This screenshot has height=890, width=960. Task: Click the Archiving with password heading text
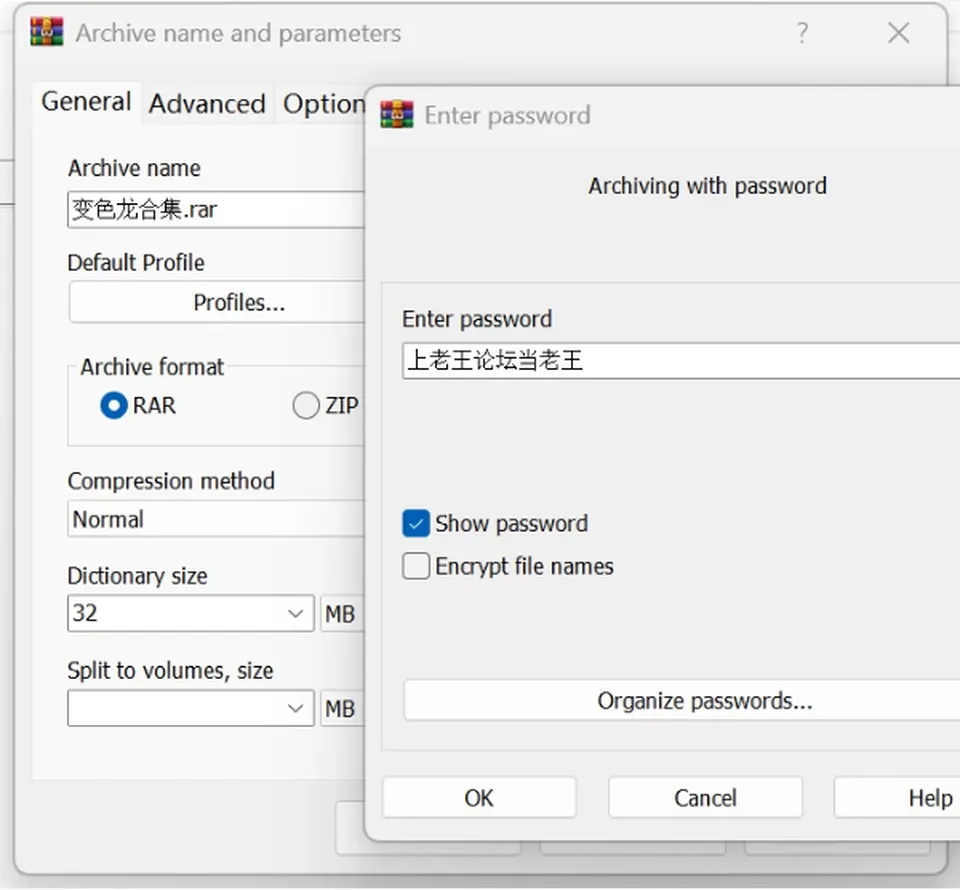coord(708,186)
